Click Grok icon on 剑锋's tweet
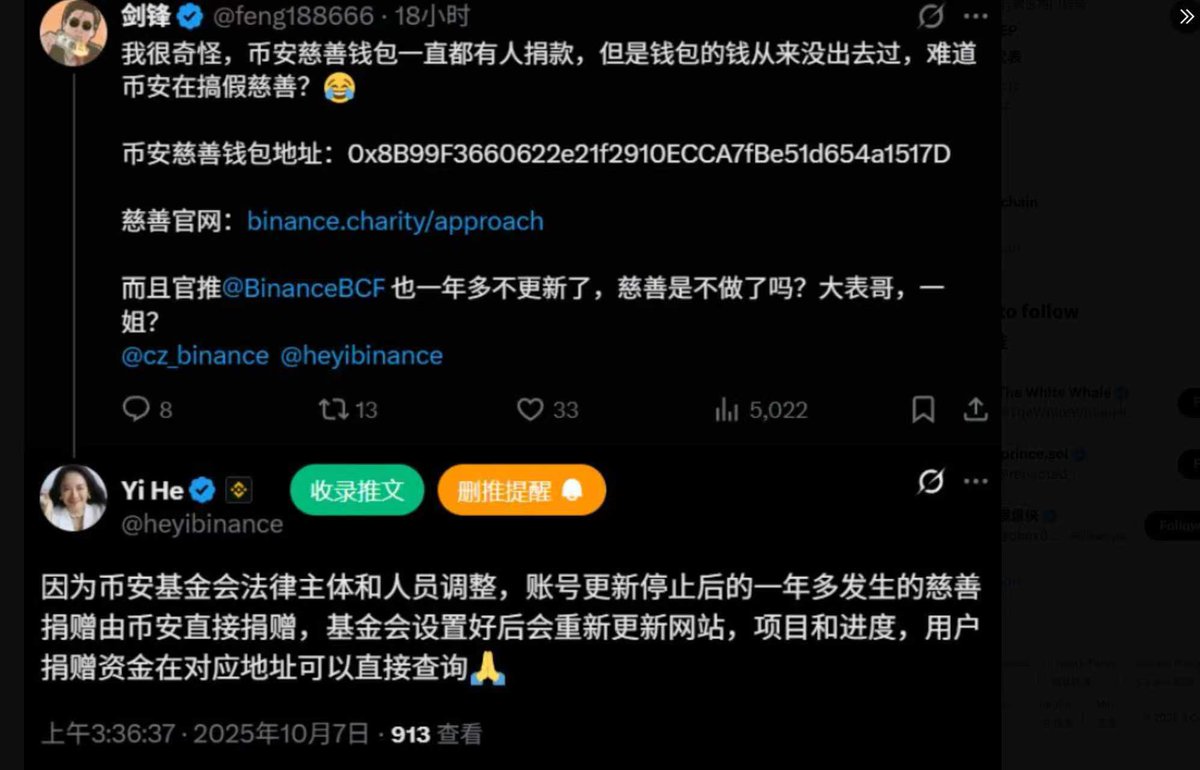 (x=931, y=16)
